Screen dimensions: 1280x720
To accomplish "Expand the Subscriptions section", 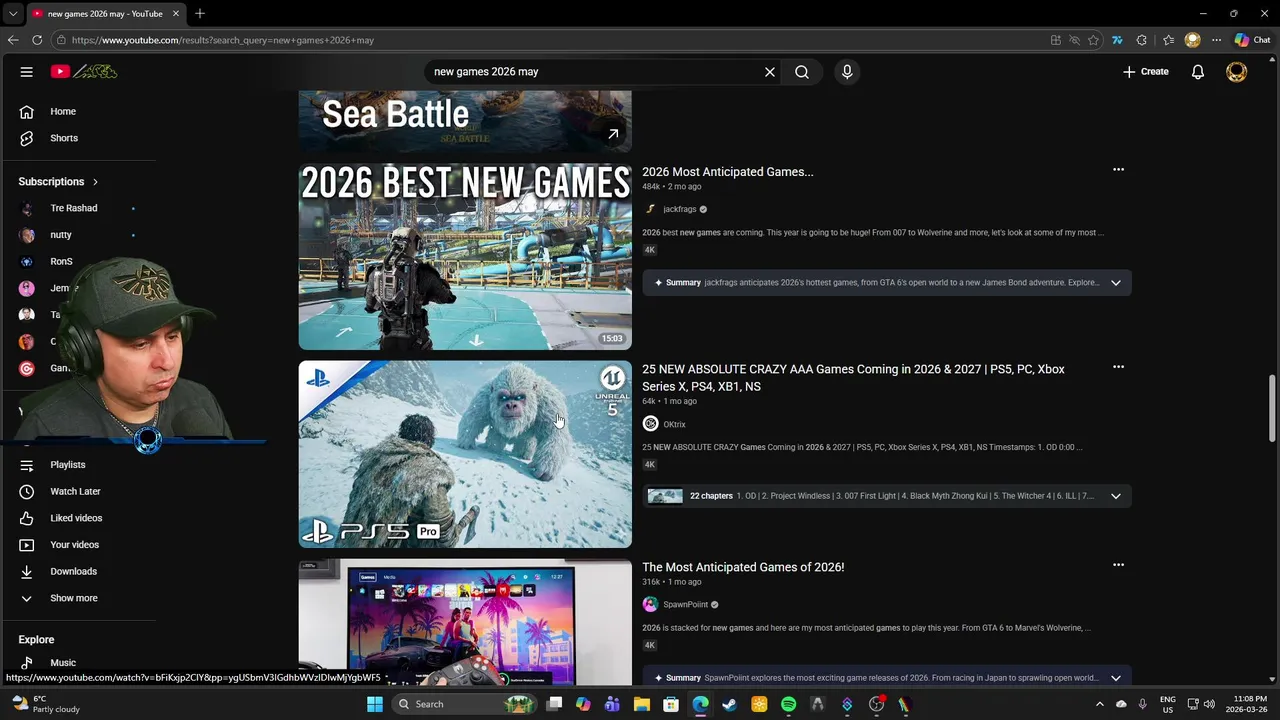I will [x=58, y=182].
